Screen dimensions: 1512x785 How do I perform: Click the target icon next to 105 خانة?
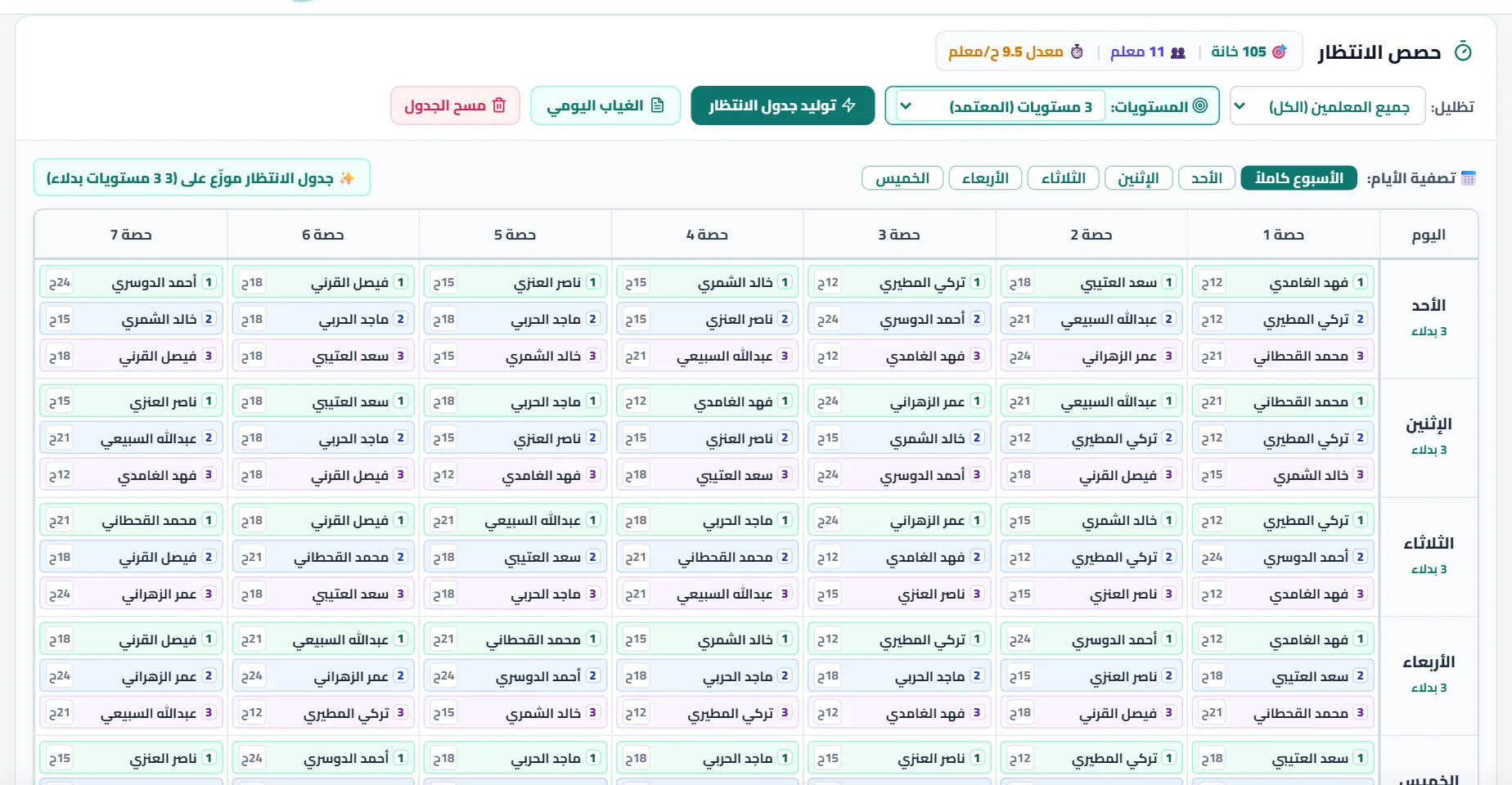pos(1280,52)
